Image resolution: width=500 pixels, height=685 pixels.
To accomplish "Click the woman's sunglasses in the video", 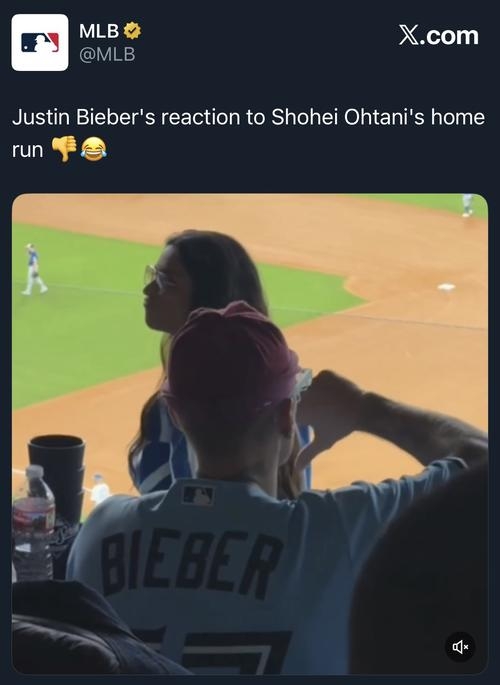I will [x=156, y=276].
